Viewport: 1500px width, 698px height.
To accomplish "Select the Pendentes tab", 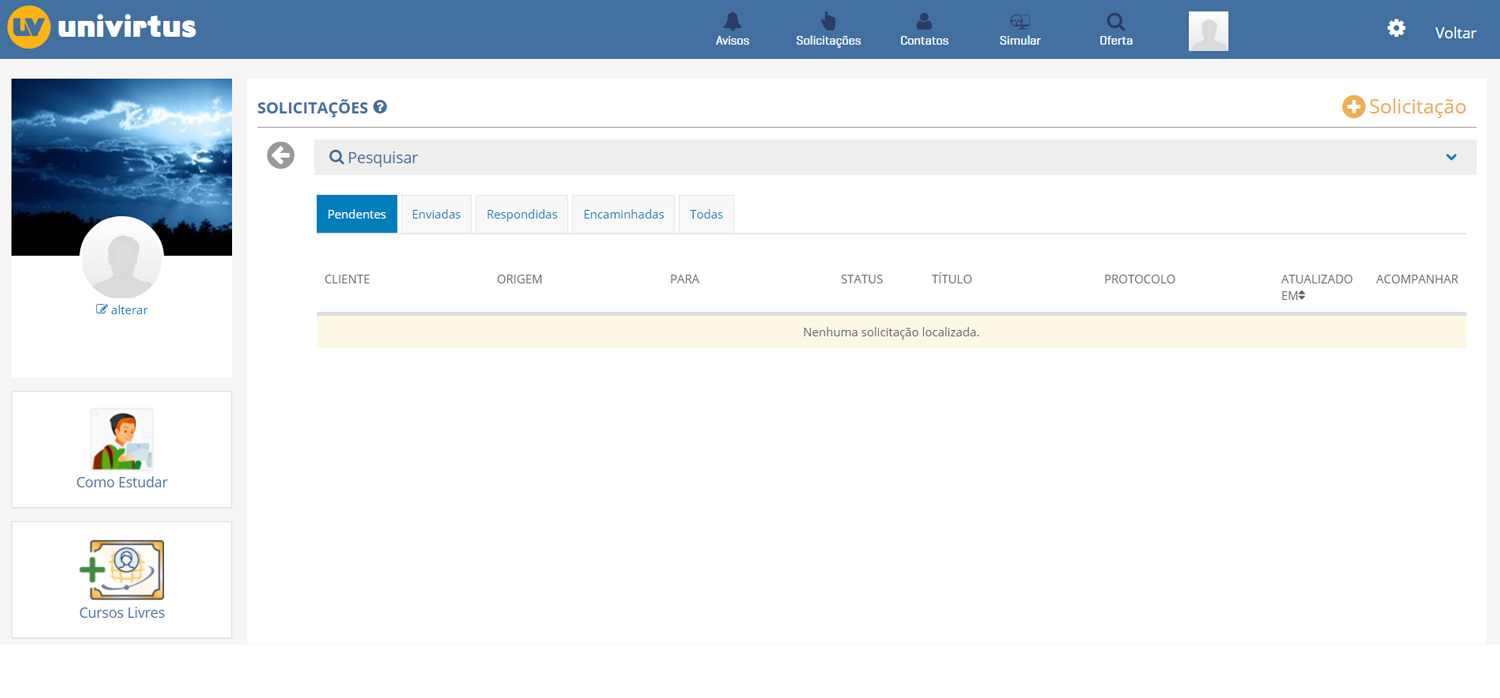I will [357, 214].
